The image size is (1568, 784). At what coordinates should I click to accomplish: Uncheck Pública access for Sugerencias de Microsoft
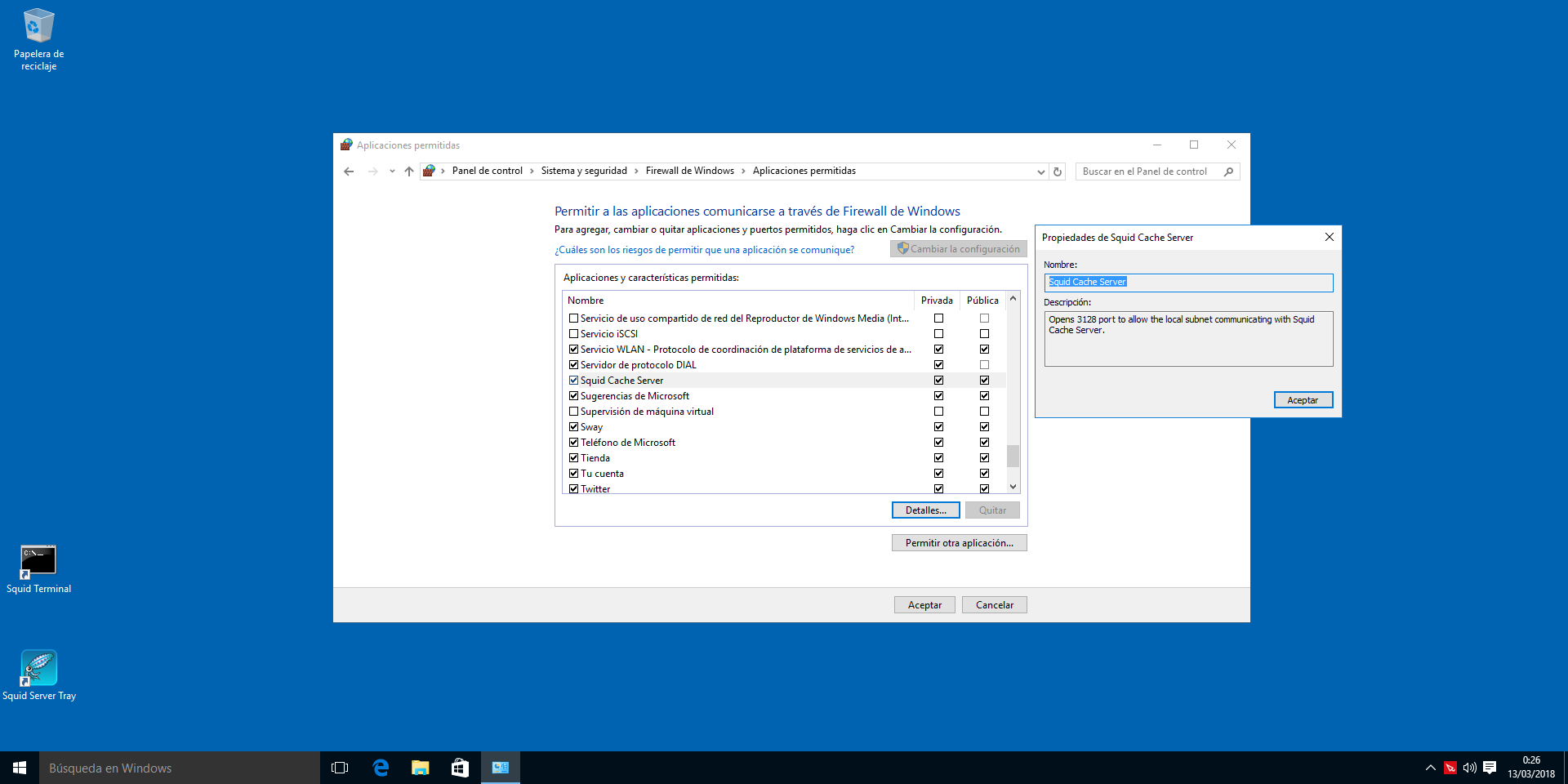click(x=984, y=395)
